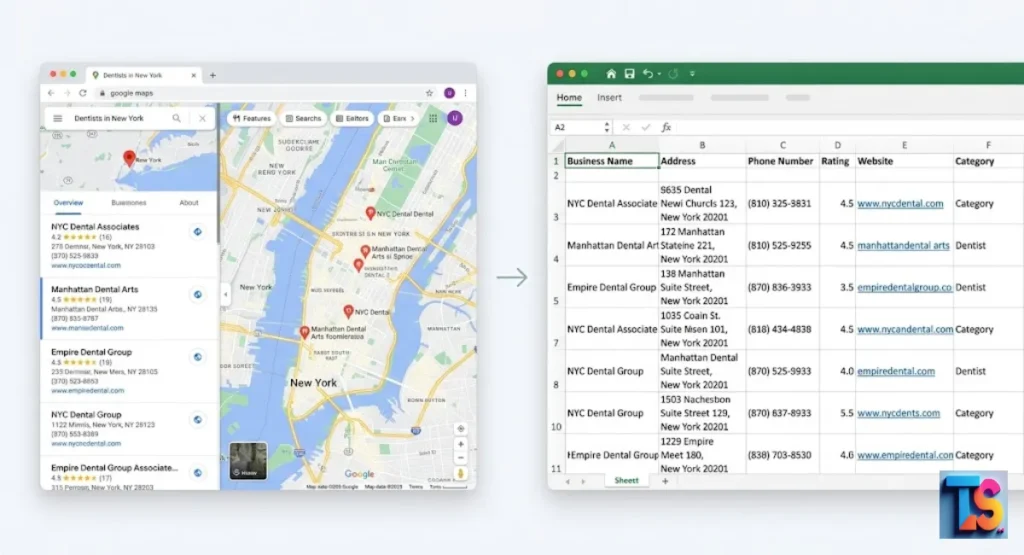Screen dimensions: 1024x555
Task: Open www.nycocaental.com in the Maps listing
Action: pyautogui.click(x=86, y=266)
